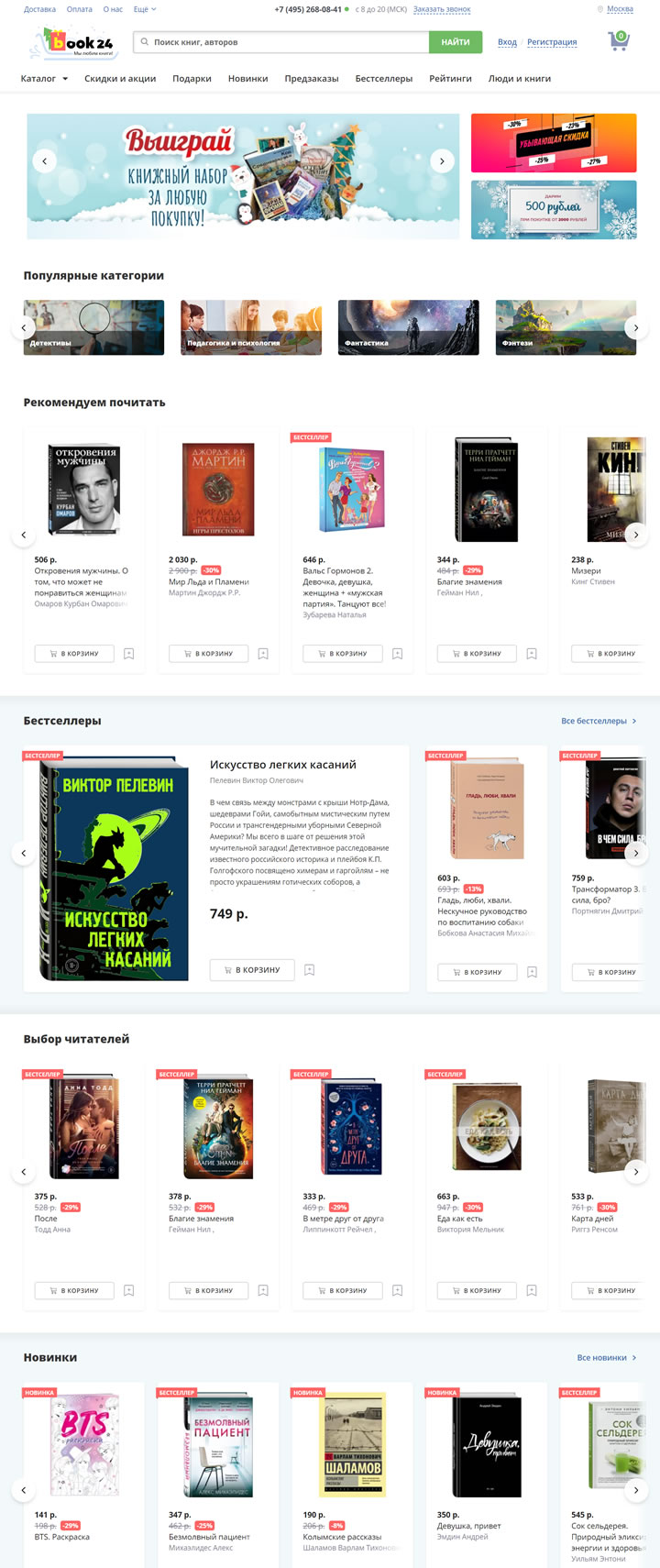Screen dimensions: 660x1568
Task: Toggle bookmark on Искусство легких касаний
Action: point(310,969)
